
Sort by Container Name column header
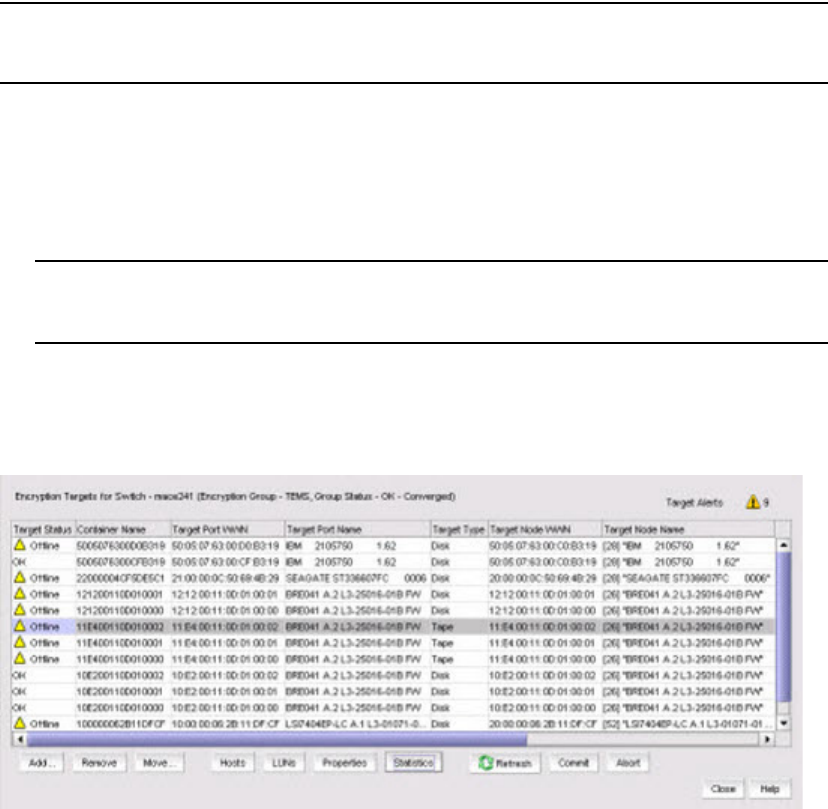pyautogui.click(x=123, y=529)
